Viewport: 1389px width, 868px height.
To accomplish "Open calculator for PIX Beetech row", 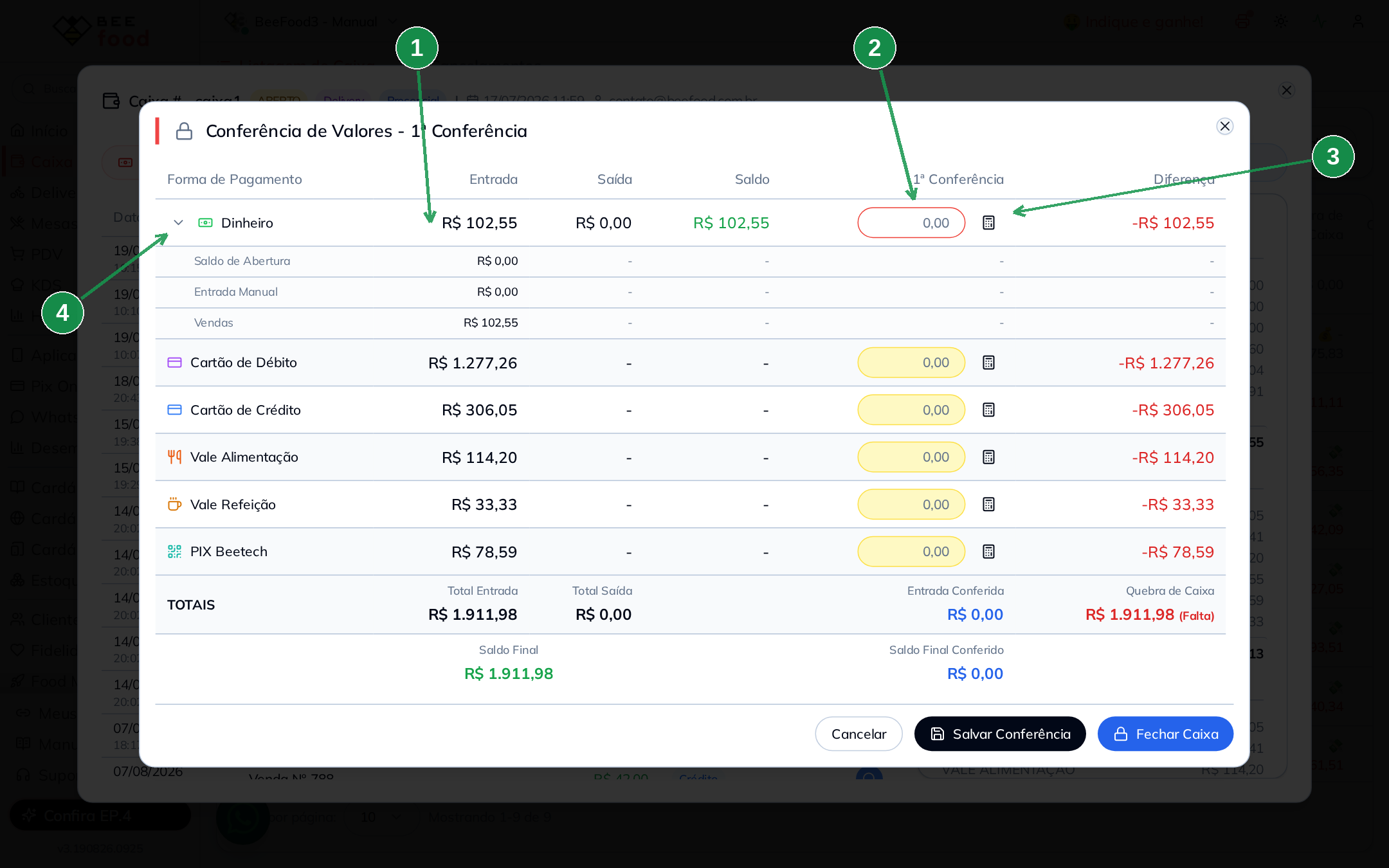I will (x=988, y=552).
